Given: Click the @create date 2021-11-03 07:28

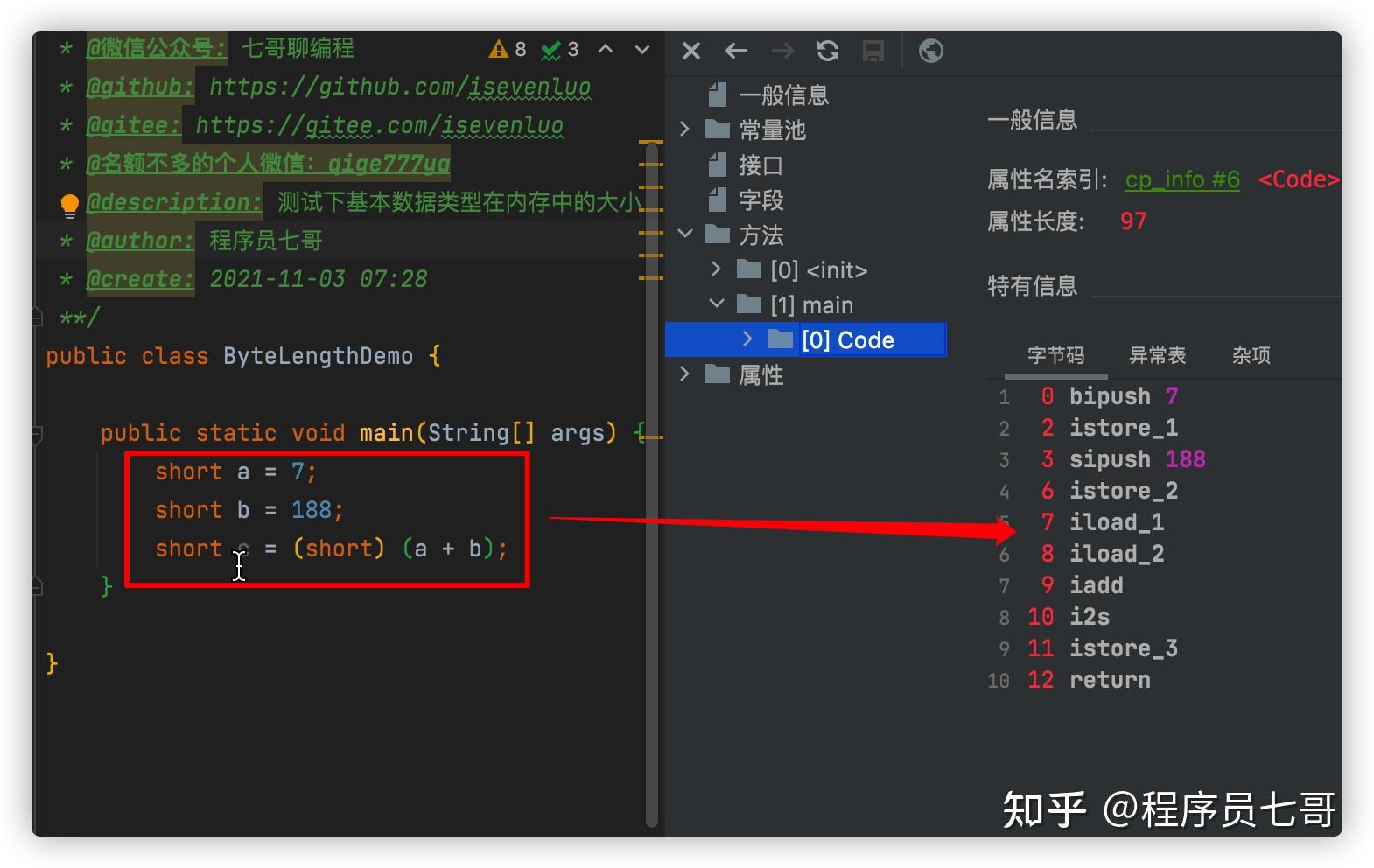Looking at the screenshot, I should [319, 279].
